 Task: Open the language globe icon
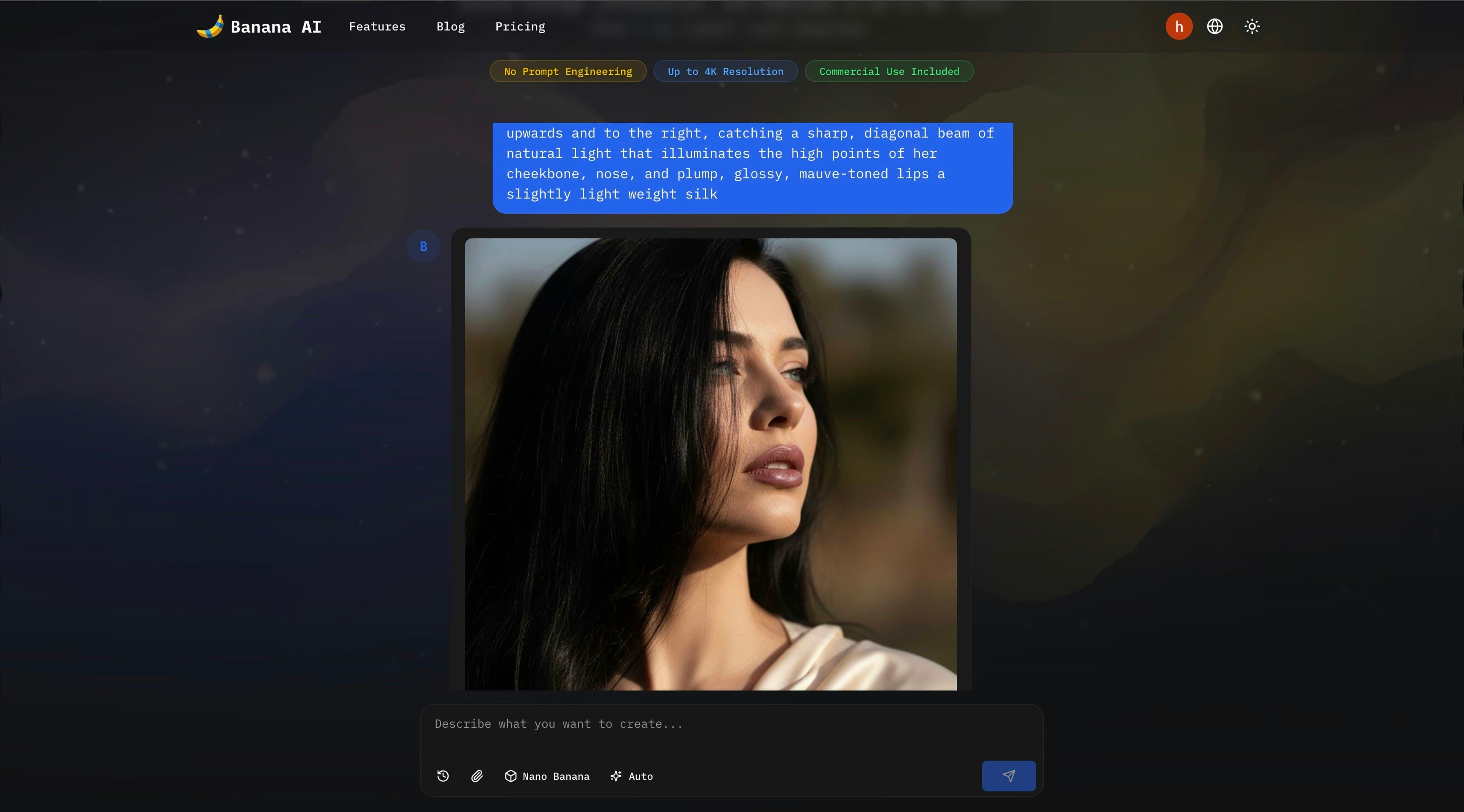(1215, 26)
